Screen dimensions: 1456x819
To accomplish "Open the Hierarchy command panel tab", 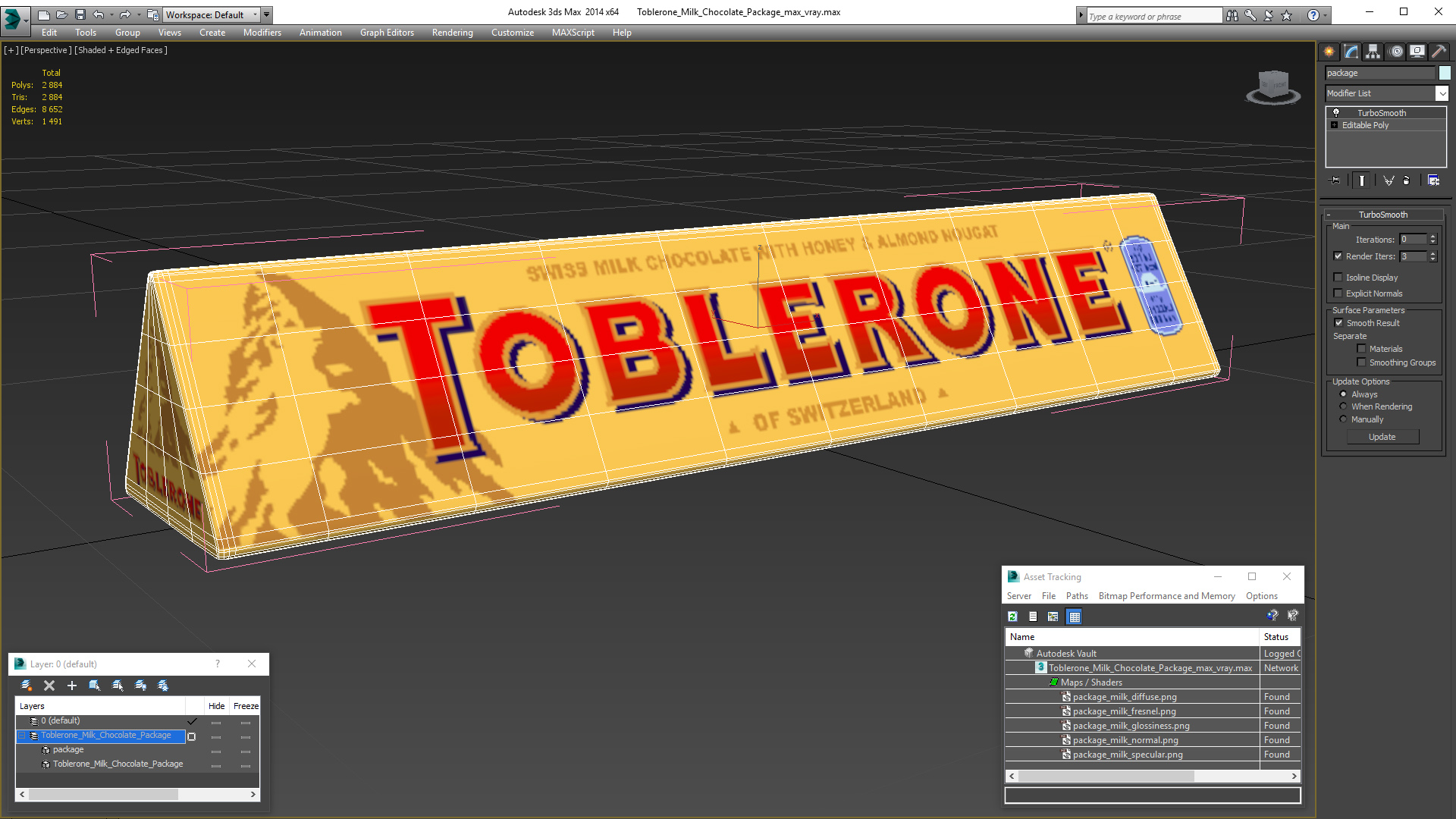I will pyautogui.click(x=1373, y=52).
